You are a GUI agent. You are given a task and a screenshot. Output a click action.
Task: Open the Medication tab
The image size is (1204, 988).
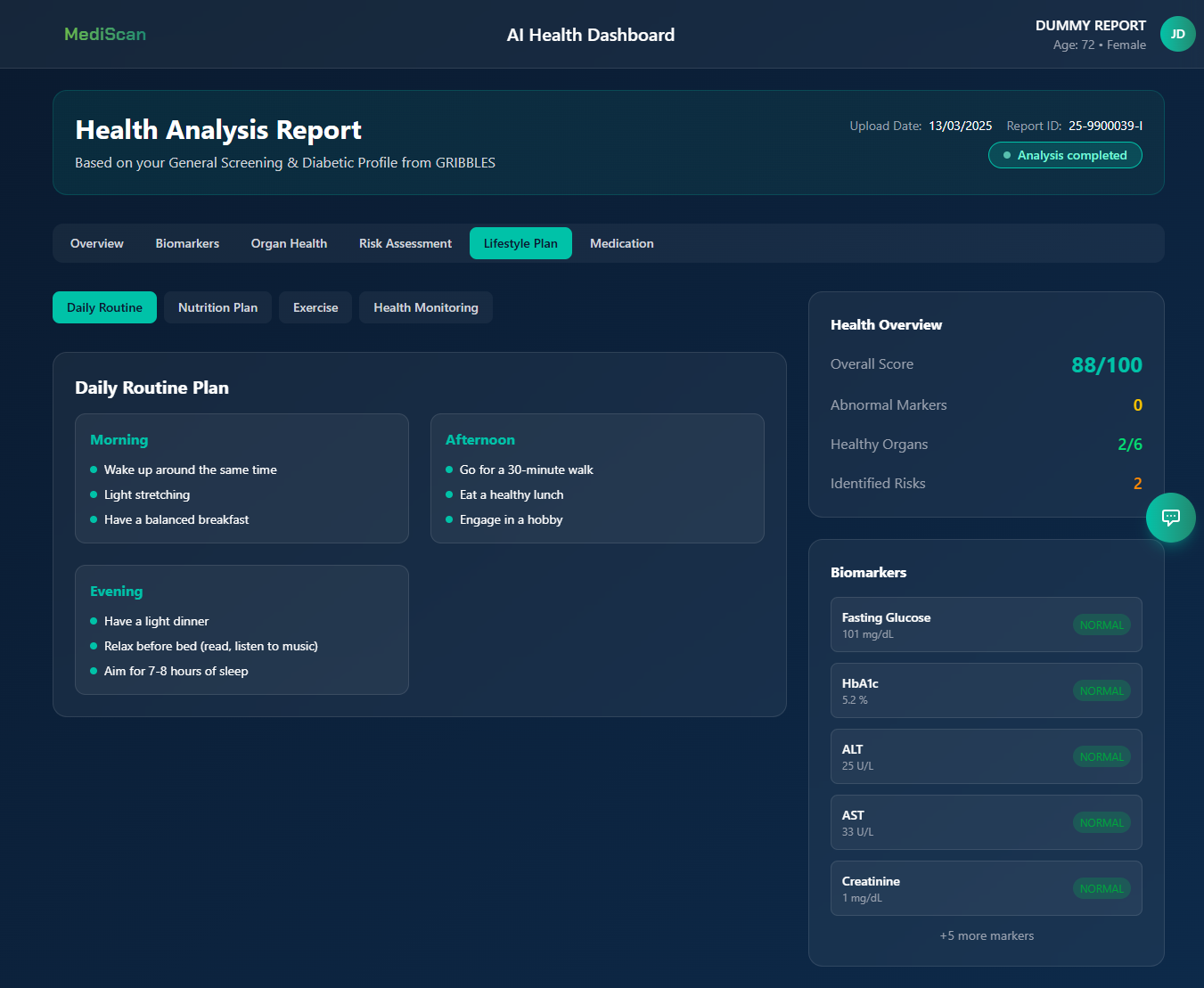click(622, 243)
